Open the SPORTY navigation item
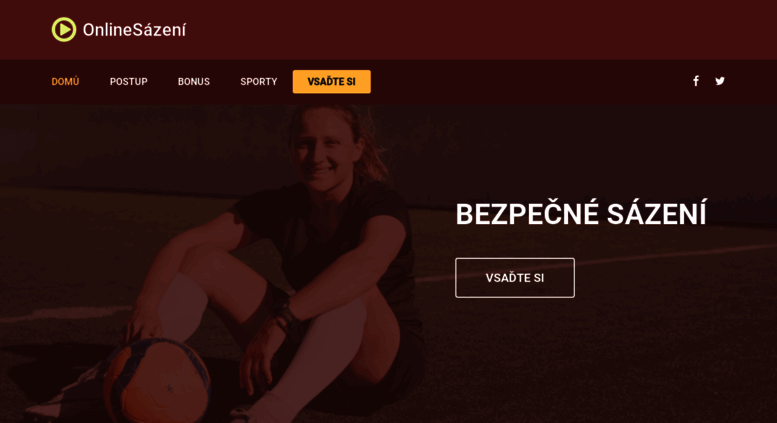 tap(259, 82)
